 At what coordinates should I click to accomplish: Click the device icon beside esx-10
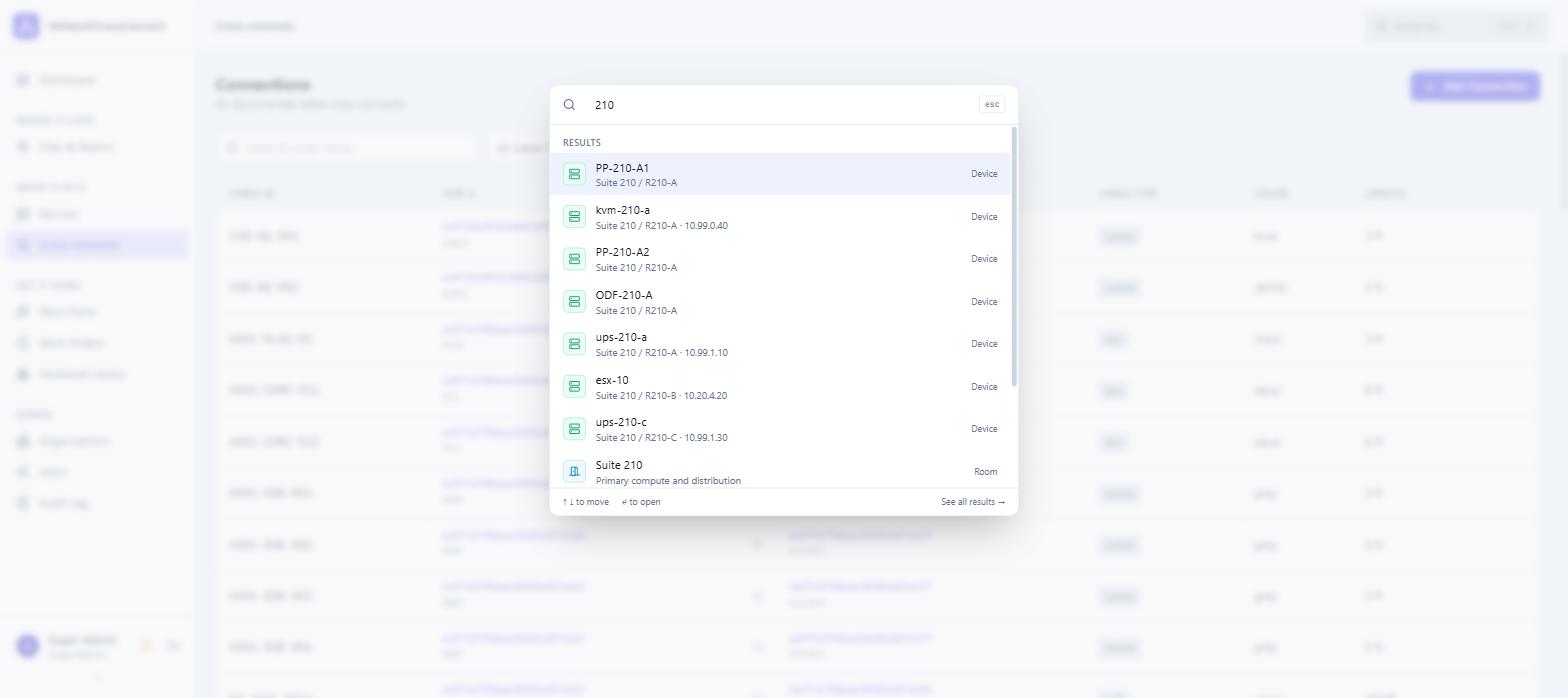(x=574, y=387)
